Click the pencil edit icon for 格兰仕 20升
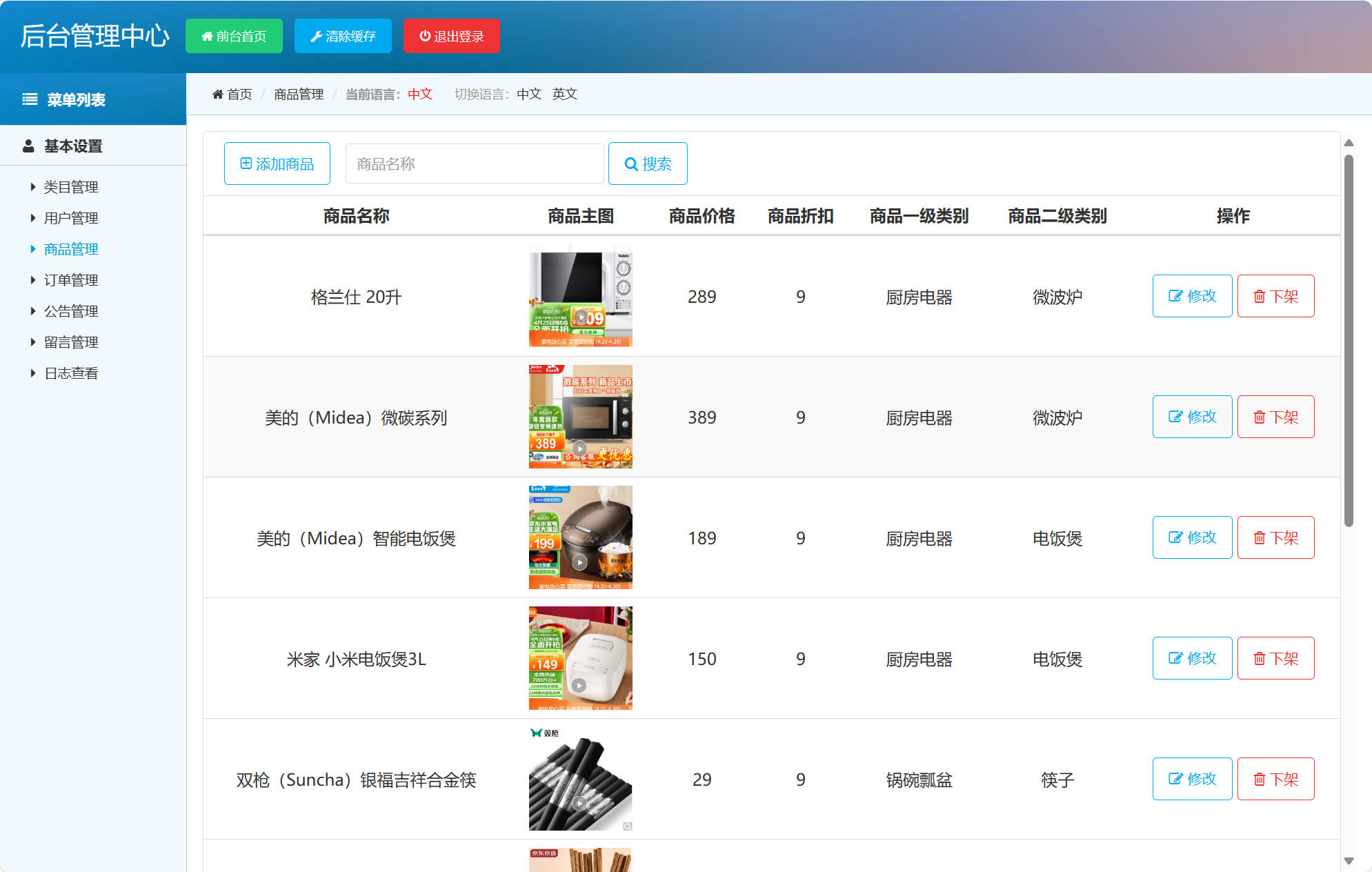This screenshot has height=872, width=1372. coord(1175,296)
